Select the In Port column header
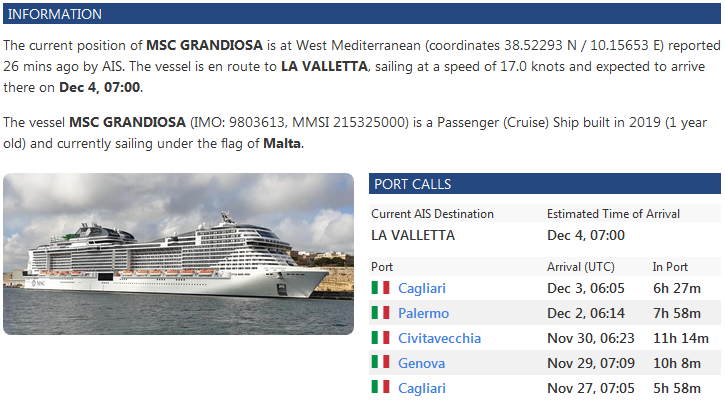The height and width of the screenshot is (409, 725). click(x=671, y=267)
